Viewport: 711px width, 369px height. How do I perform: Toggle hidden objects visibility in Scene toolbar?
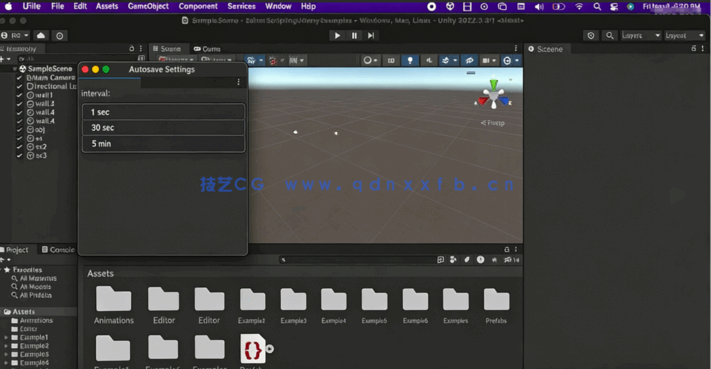469,60
